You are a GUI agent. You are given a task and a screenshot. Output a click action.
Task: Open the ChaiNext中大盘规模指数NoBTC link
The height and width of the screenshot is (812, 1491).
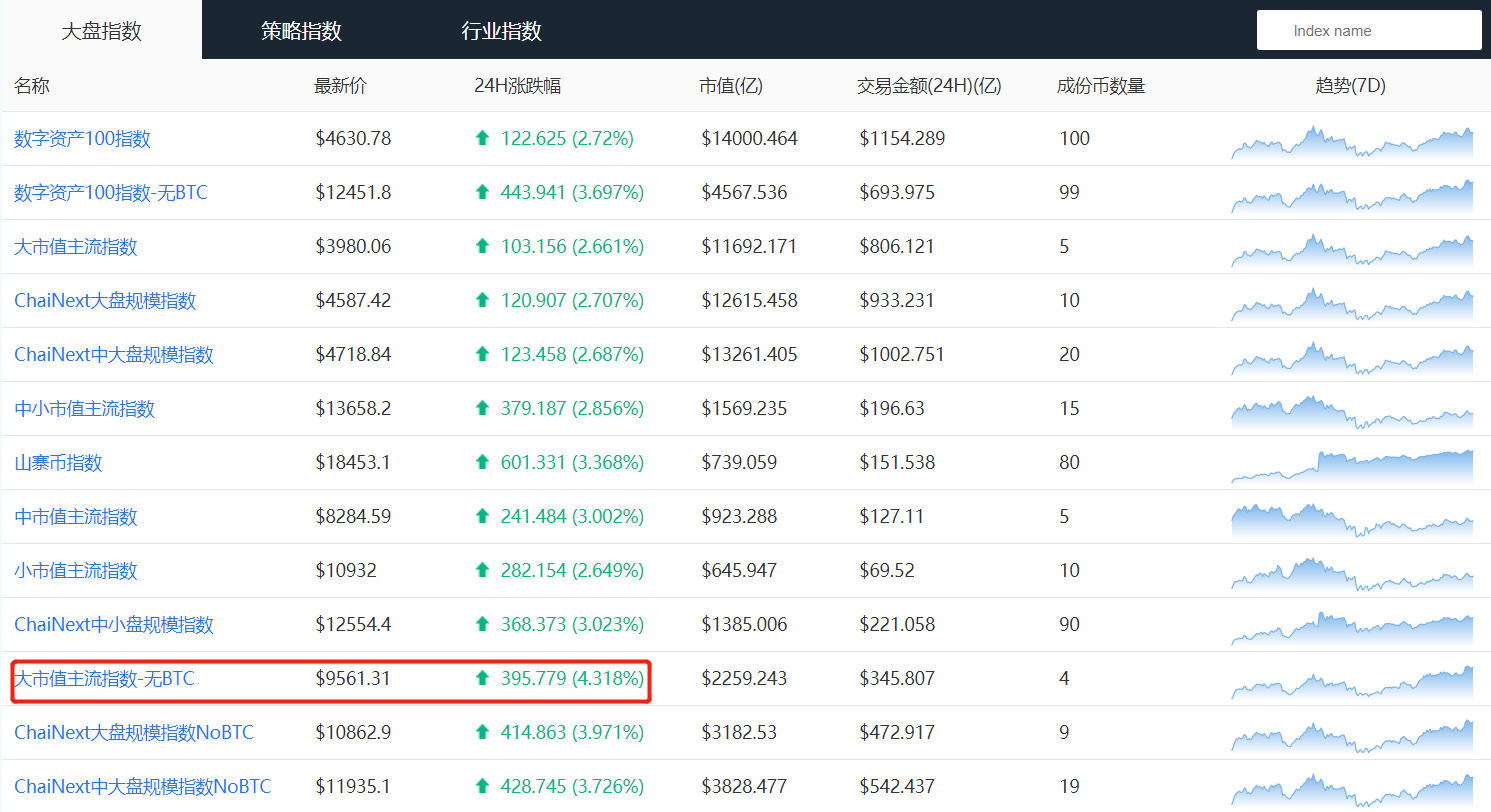(143, 787)
